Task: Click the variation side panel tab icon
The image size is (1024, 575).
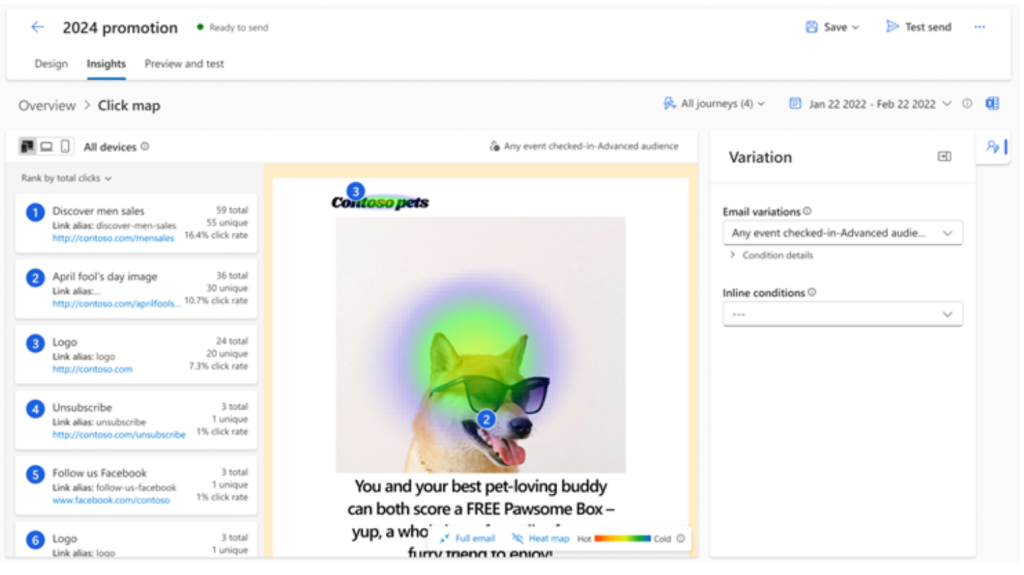Action: 993,146
